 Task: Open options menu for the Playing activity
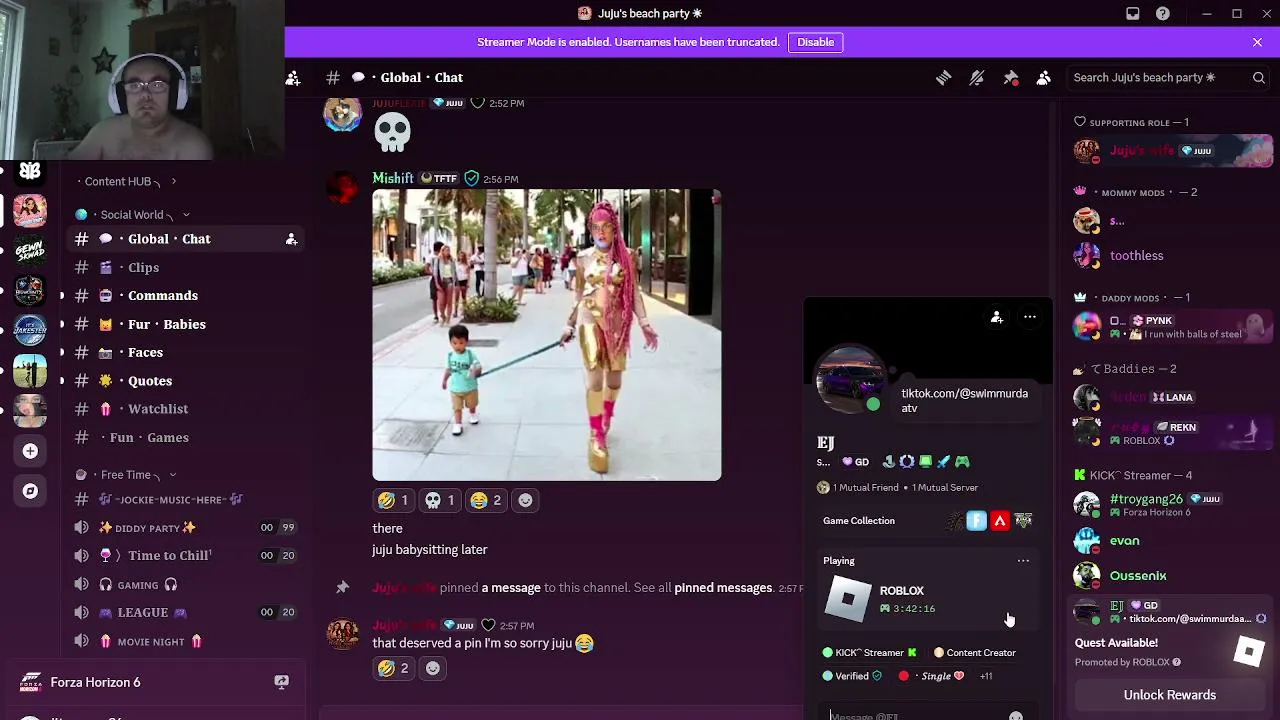pos(1023,561)
